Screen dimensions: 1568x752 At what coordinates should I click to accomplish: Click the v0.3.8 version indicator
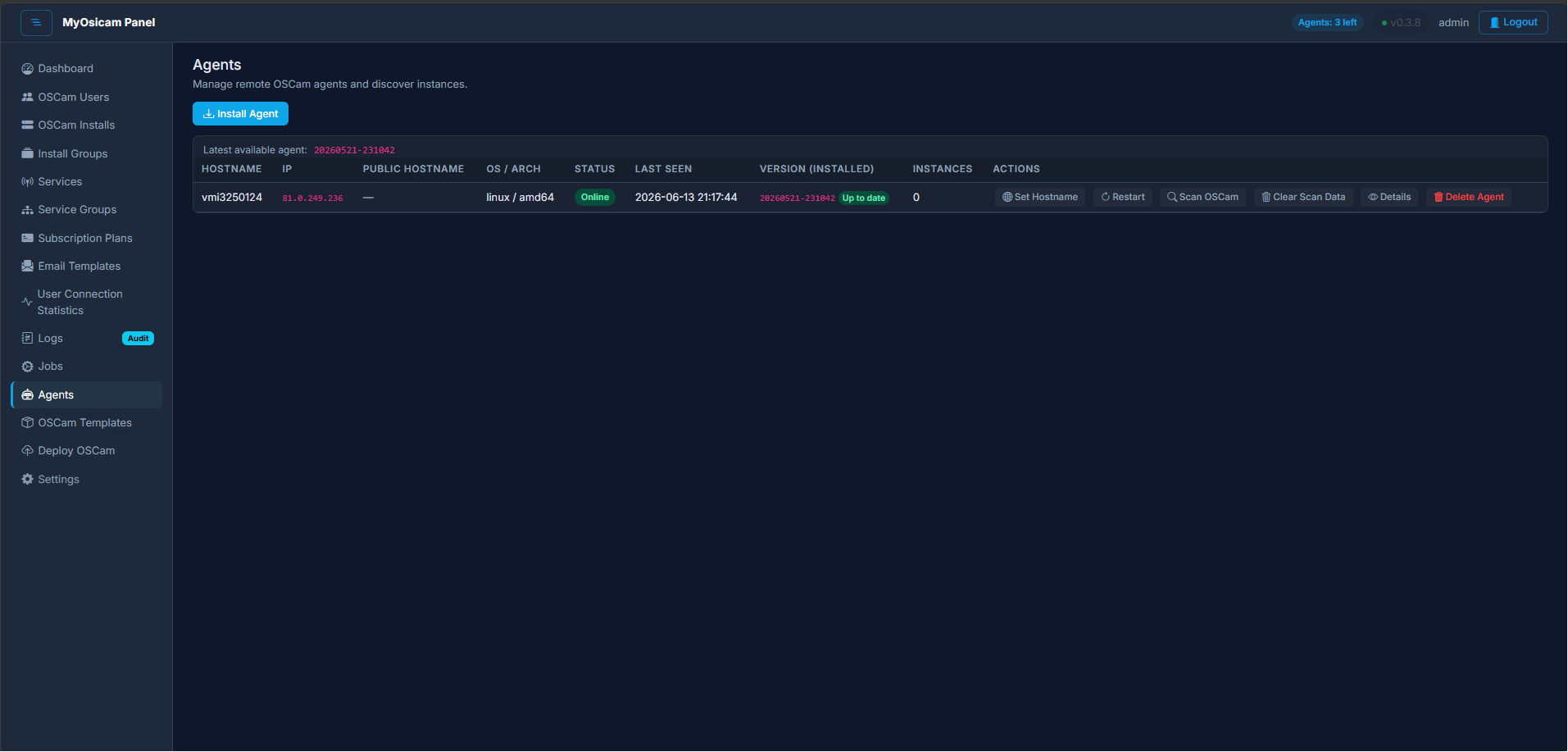point(1401,23)
